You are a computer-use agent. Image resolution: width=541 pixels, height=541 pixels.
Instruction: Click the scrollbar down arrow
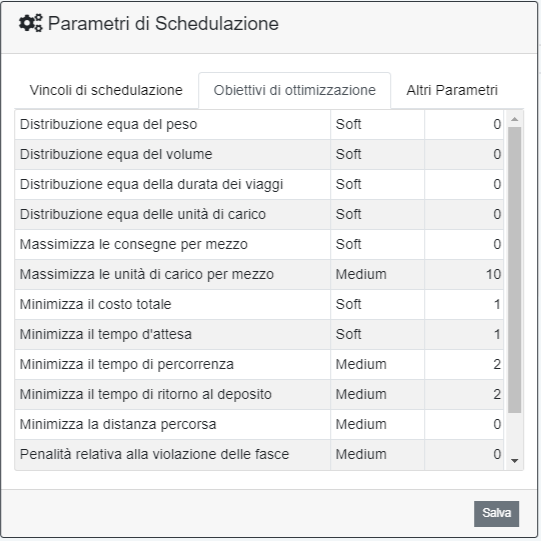pyautogui.click(x=514, y=461)
